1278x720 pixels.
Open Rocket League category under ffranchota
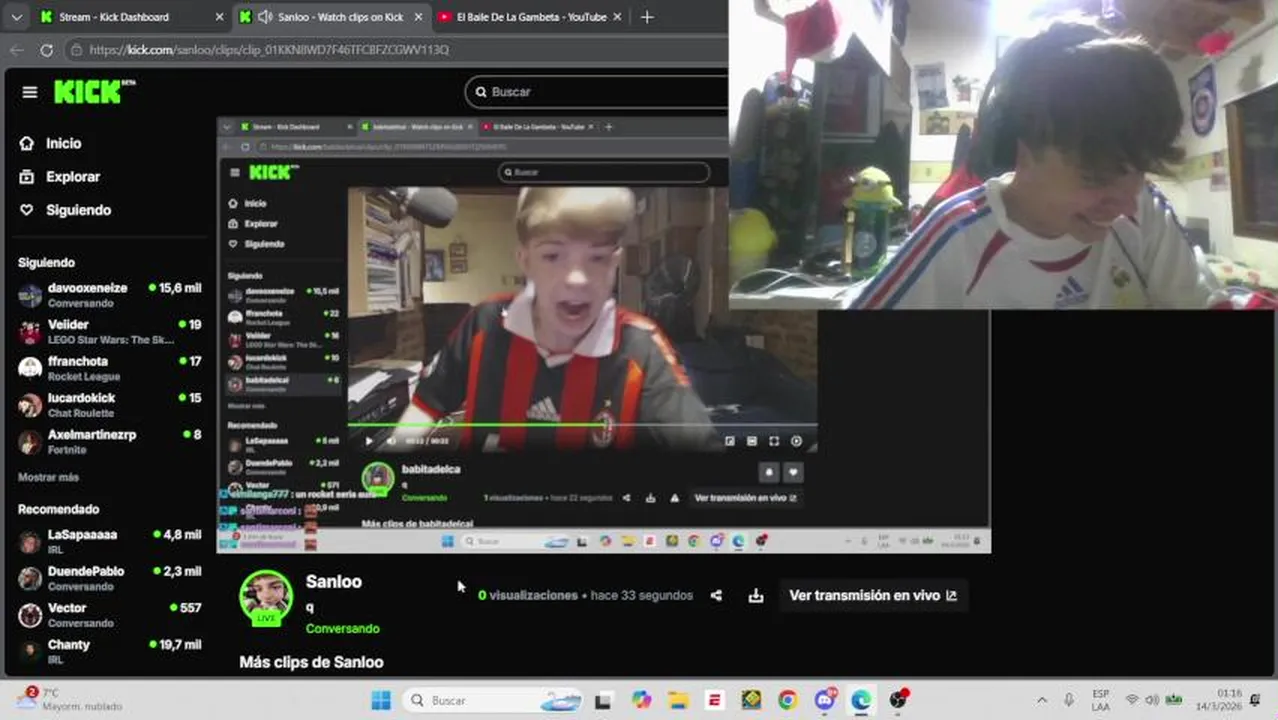[x=84, y=377]
